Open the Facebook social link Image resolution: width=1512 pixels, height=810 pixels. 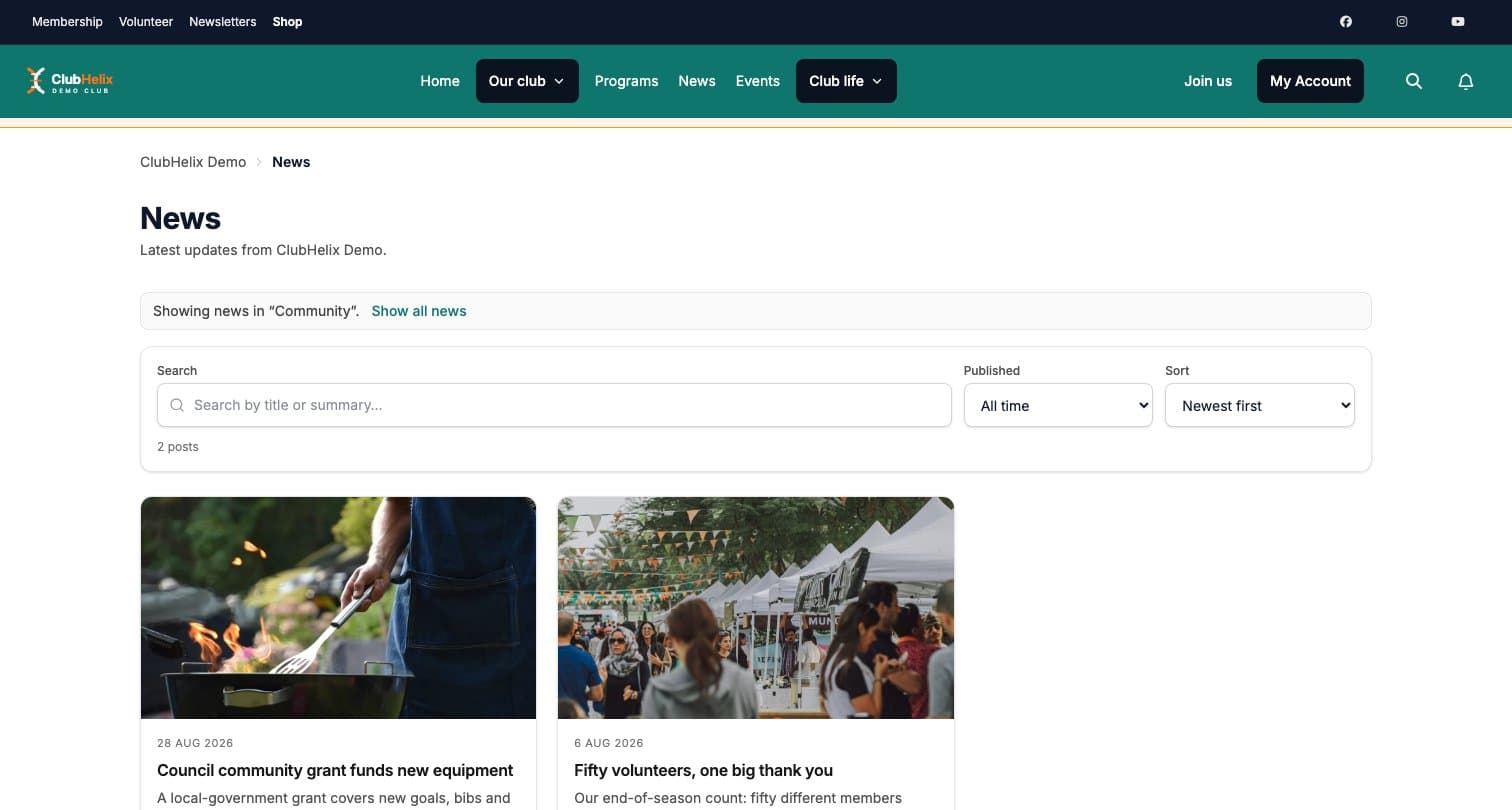[1346, 22]
